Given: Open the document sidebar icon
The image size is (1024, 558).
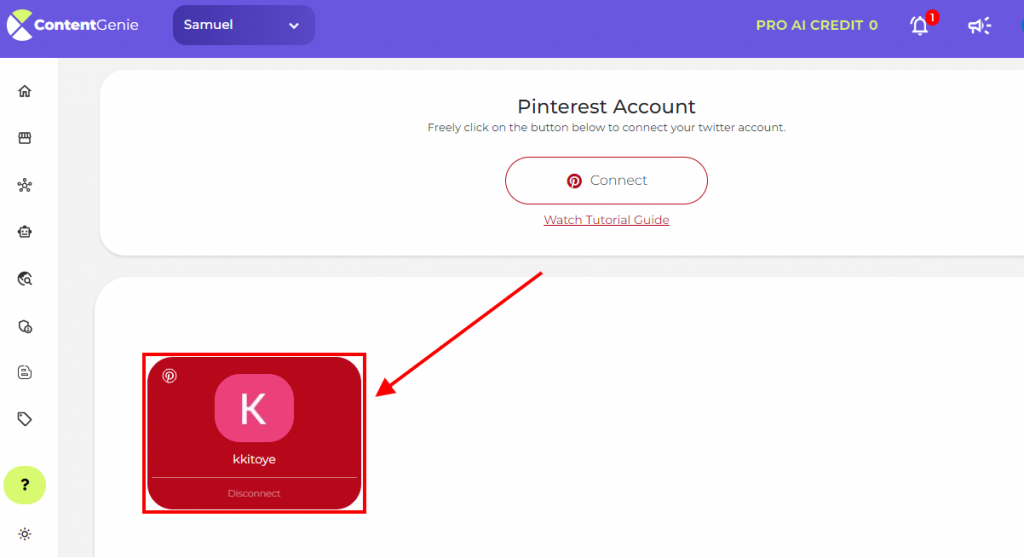Looking at the screenshot, I should (x=25, y=372).
